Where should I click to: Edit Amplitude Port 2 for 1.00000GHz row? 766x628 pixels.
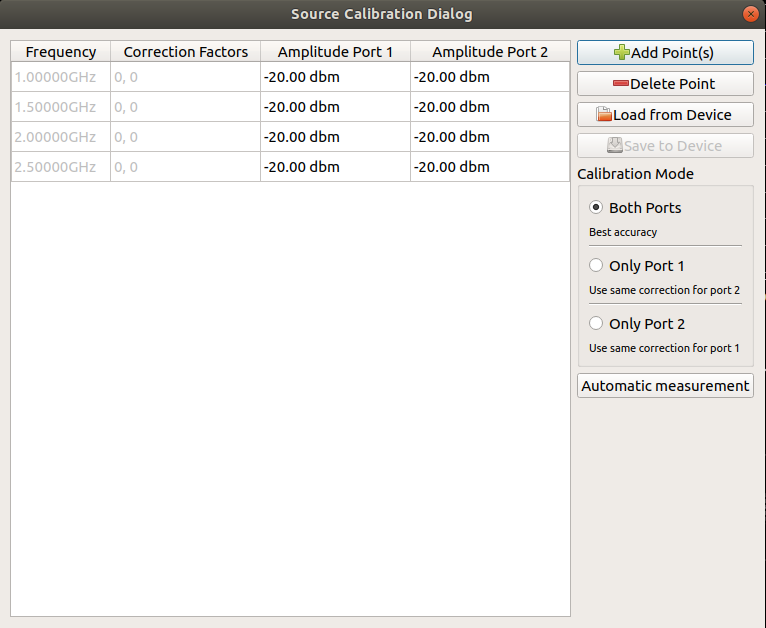pyautogui.click(x=490, y=77)
